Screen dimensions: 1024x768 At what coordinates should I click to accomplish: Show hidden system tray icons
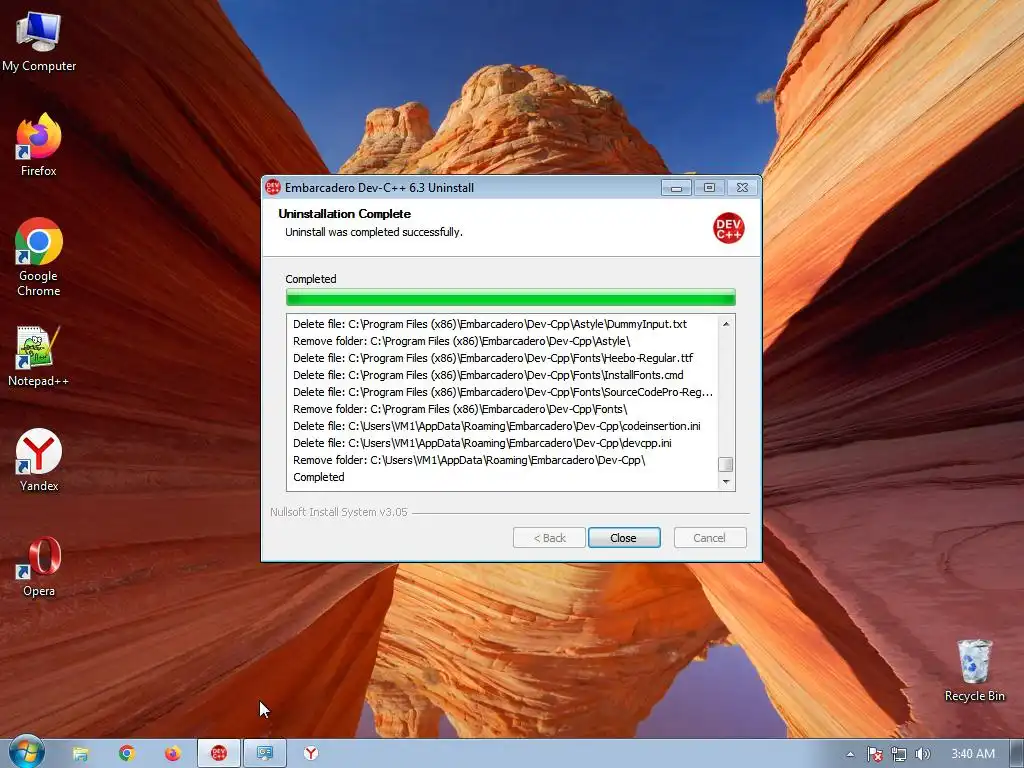850,754
